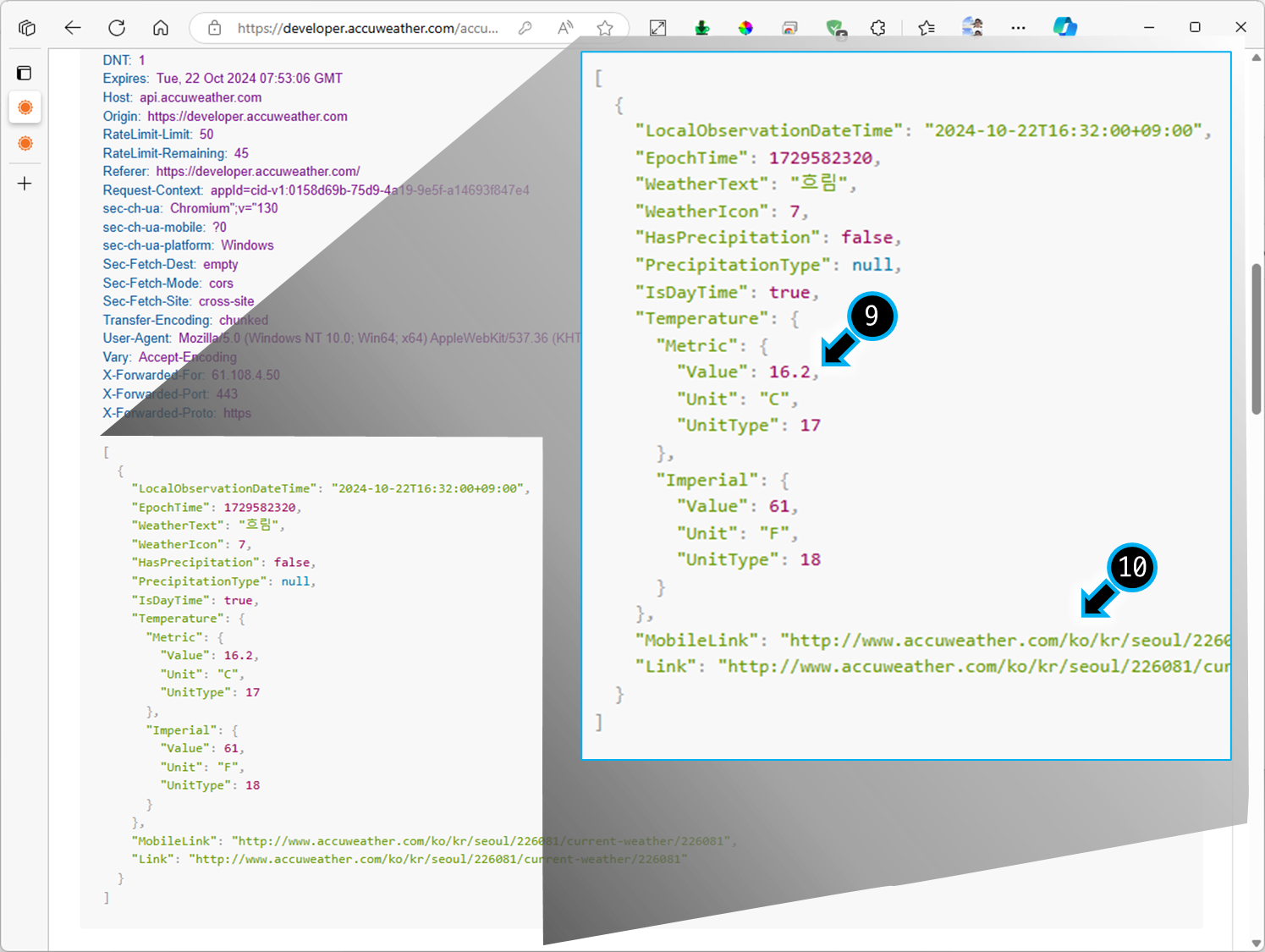The height and width of the screenshot is (952, 1265).
Task: Select UnitType 17 in lower-left JSON
Action: point(210,692)
